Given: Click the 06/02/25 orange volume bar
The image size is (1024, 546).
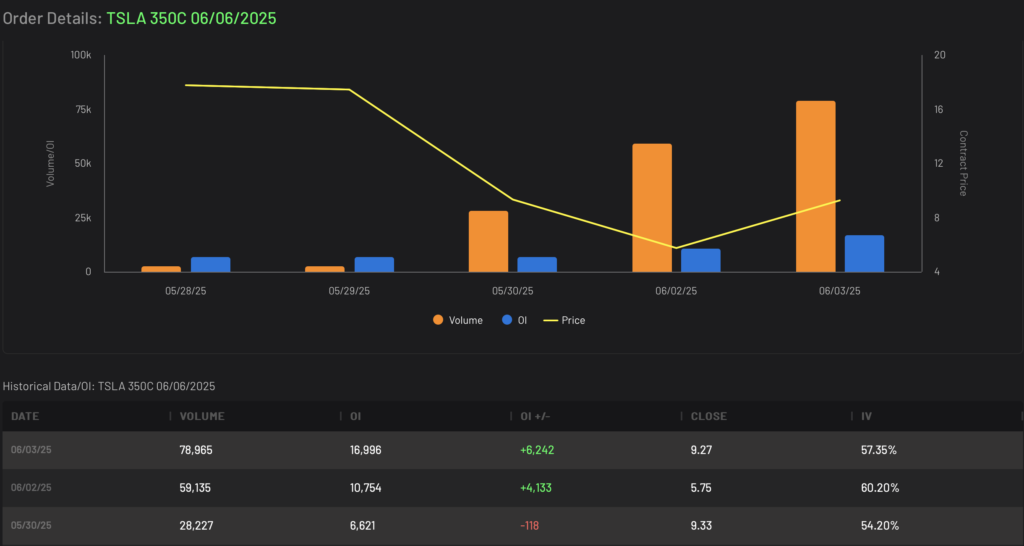Looking at the screenshot, I should click(x=652, y=208).
